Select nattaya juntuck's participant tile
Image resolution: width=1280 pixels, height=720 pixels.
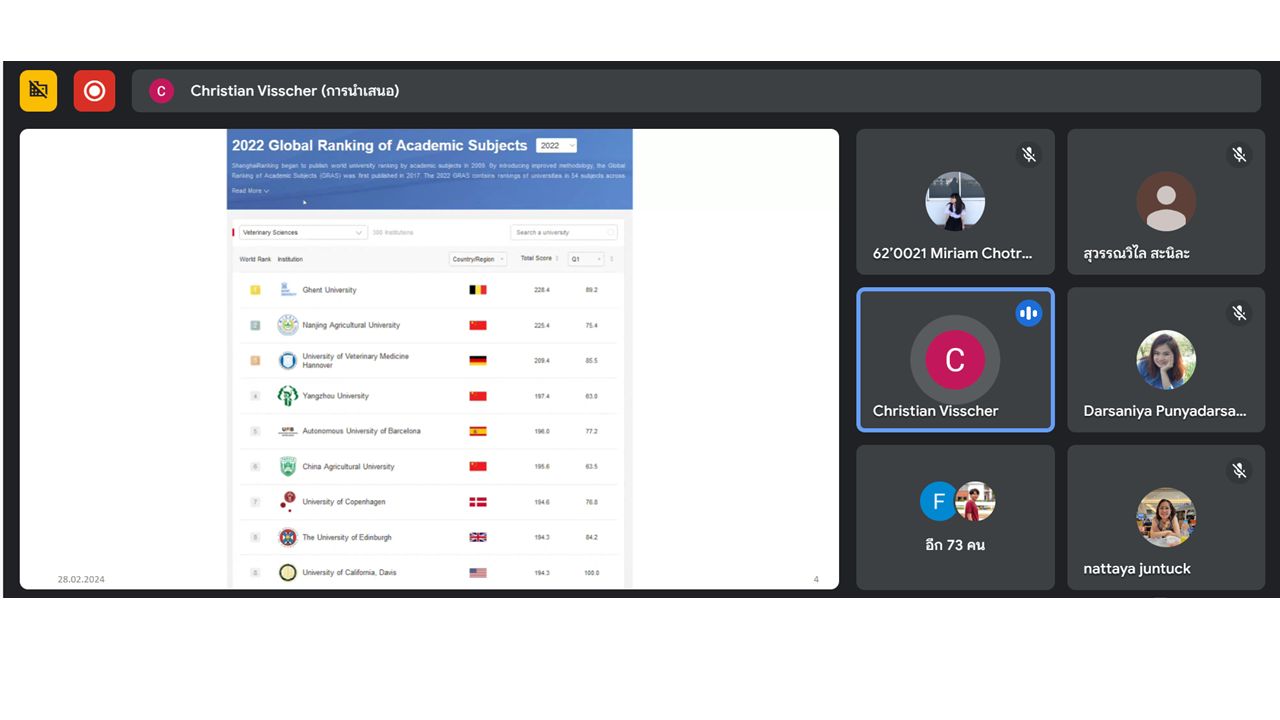(1166, 517)
